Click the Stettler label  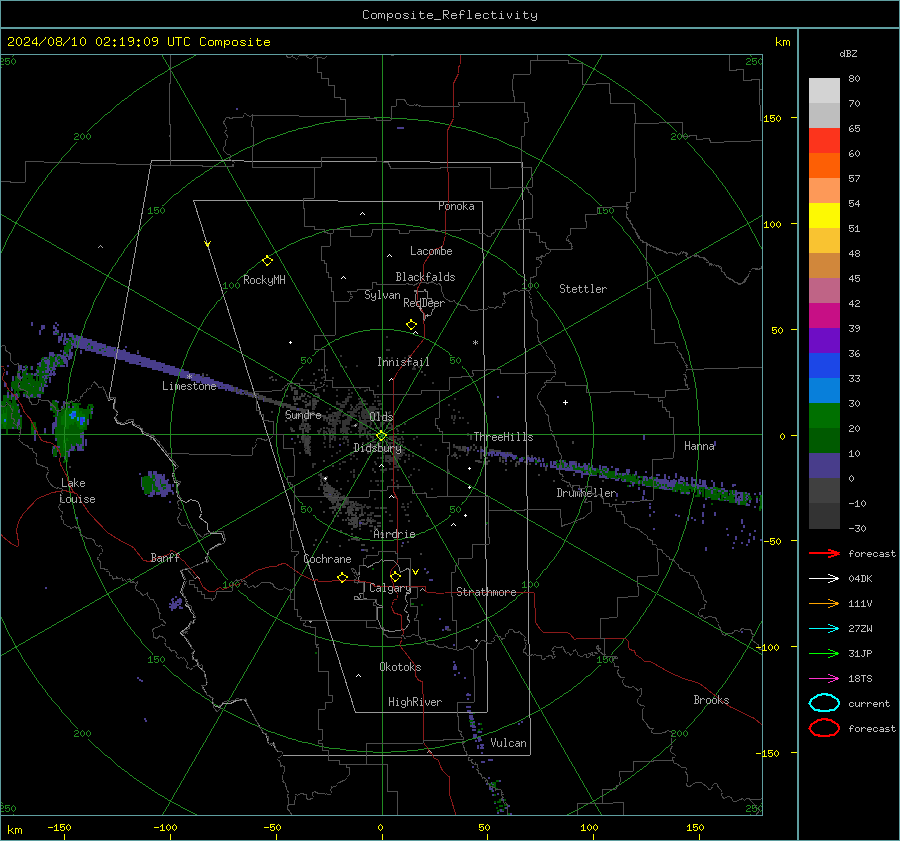coord(583,289)
